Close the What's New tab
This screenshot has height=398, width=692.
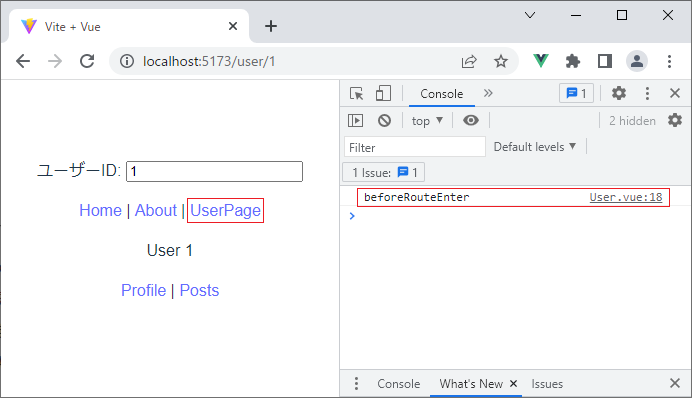click(513, 383)
